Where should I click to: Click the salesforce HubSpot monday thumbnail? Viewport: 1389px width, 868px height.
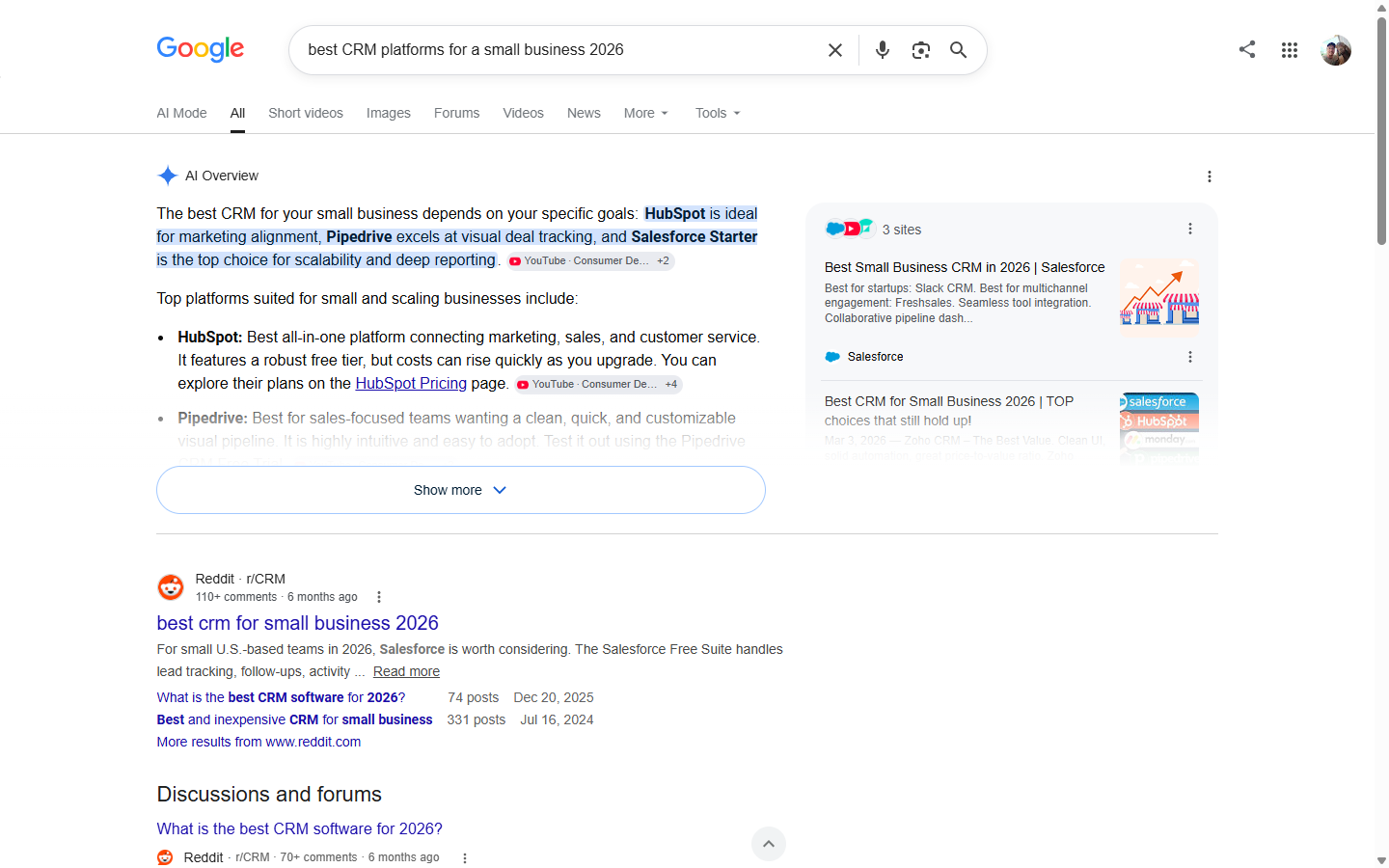point(1159,426)
